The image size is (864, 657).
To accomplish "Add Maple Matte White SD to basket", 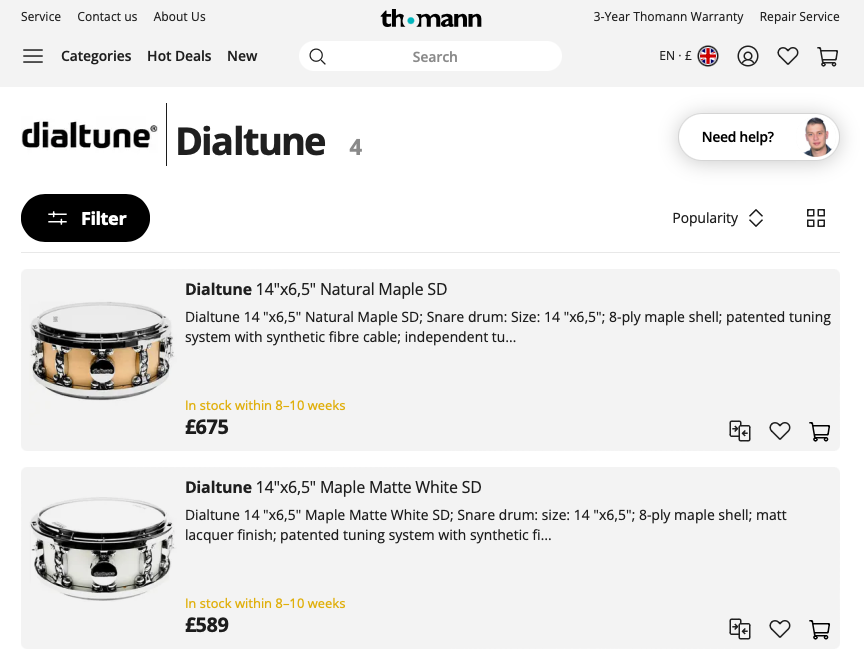I will tap(820, 629).
